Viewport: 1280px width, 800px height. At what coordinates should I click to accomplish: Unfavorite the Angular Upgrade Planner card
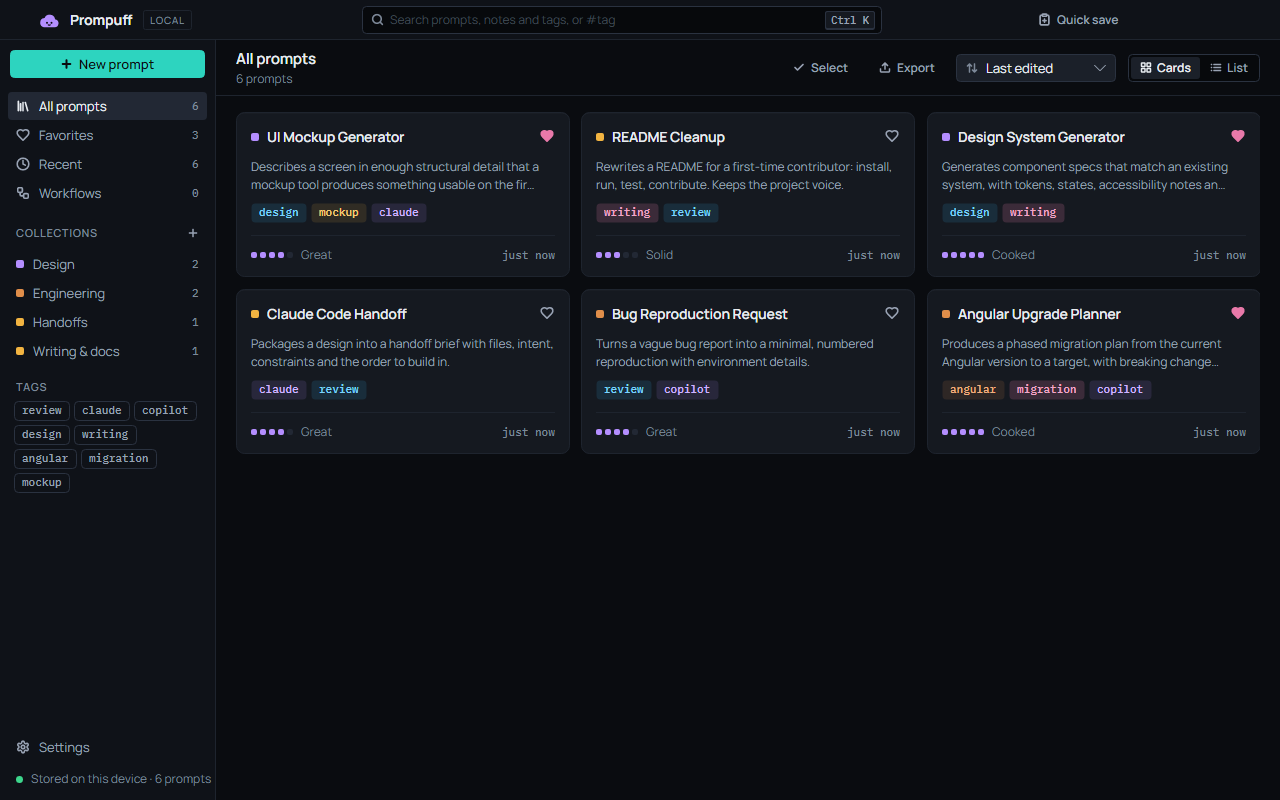point(1238,313)
